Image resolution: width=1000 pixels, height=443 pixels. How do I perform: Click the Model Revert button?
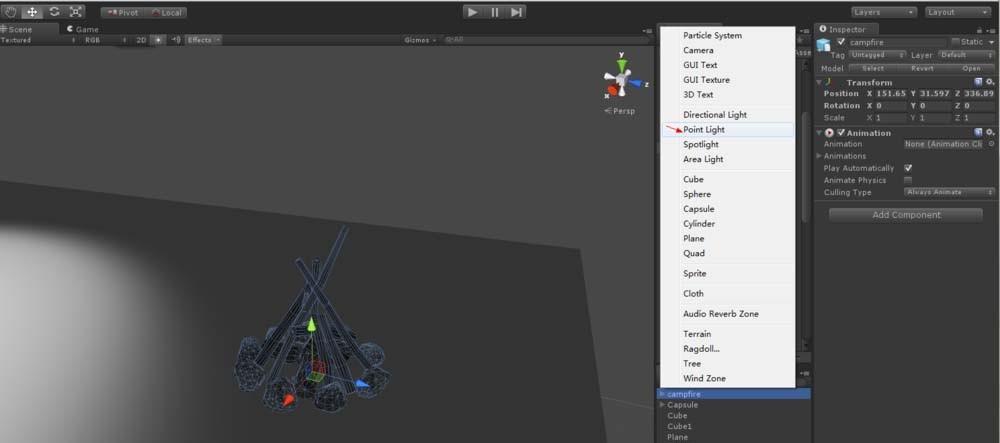click(922, 68)
